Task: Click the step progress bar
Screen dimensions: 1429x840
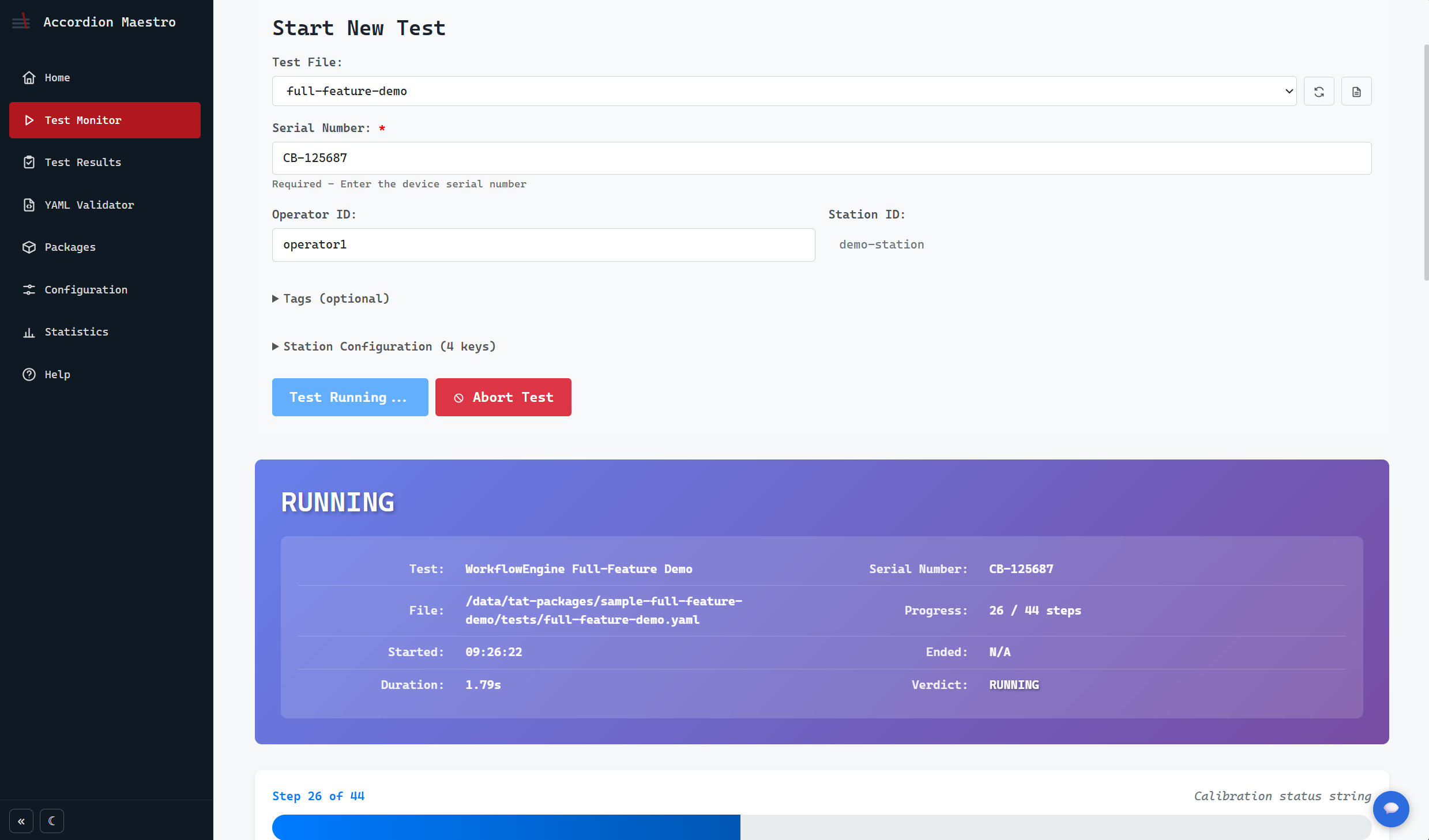Action: (x=822, y=827)
